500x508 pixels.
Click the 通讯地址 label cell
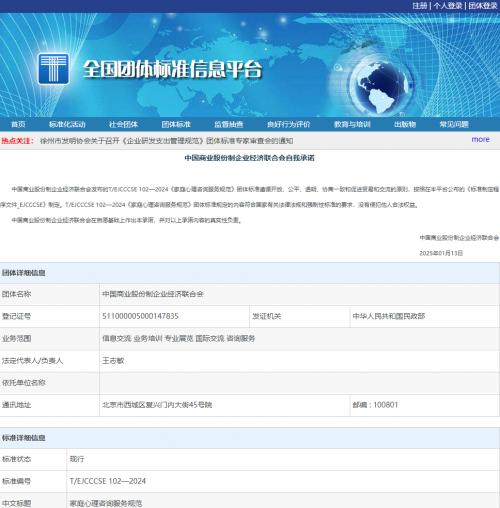(50, 405)
